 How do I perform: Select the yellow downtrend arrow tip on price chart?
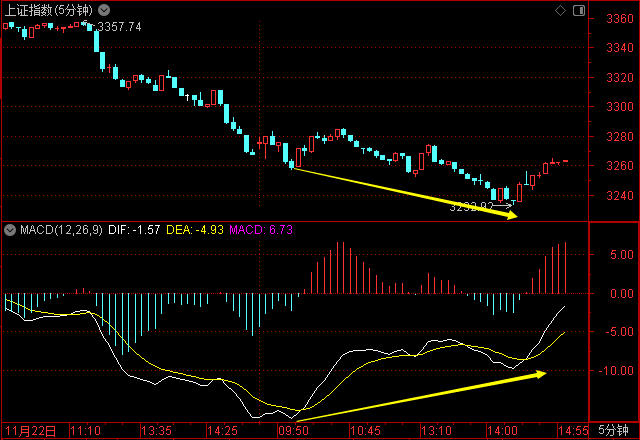pos(514,214)
